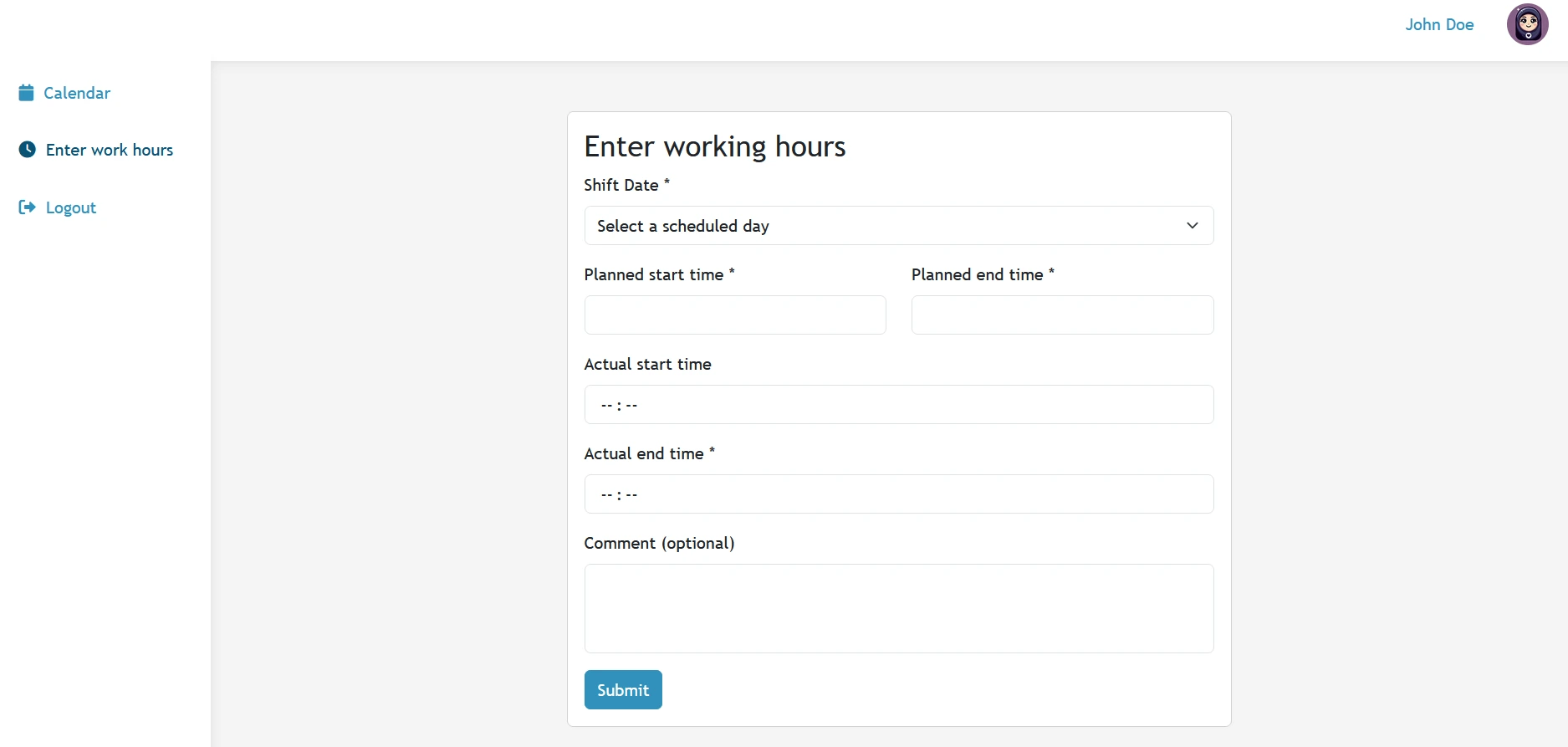Viewport: 1568px width, 747px height.
Task: Click the Shift Date label
Action: click(x=621, y=185)
